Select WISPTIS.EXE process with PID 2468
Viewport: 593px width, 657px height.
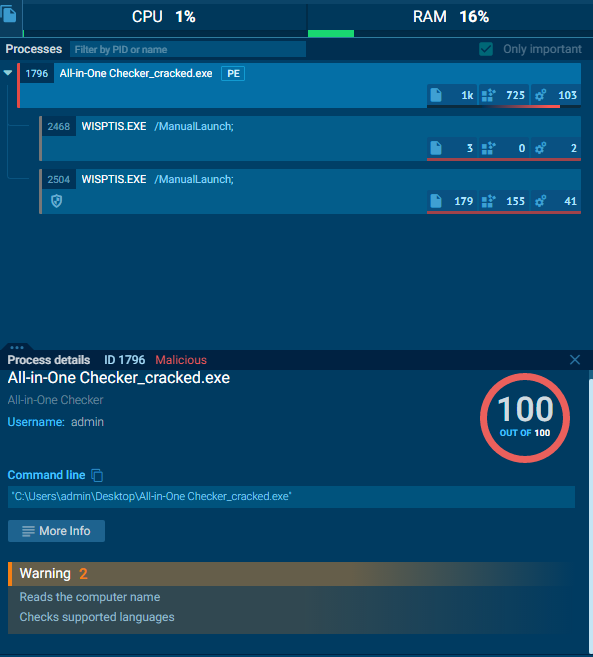(x=310, y=139)
